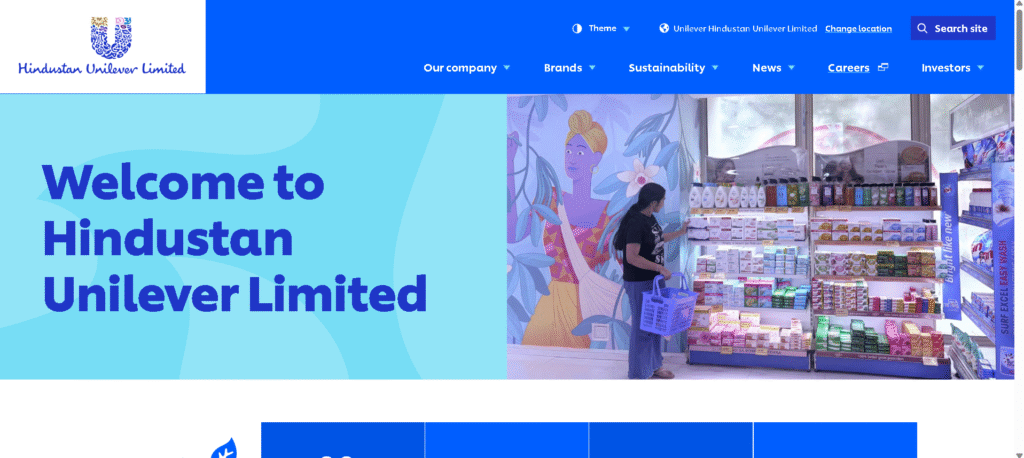Click the magnifying glass search icon

coord(922,28)
